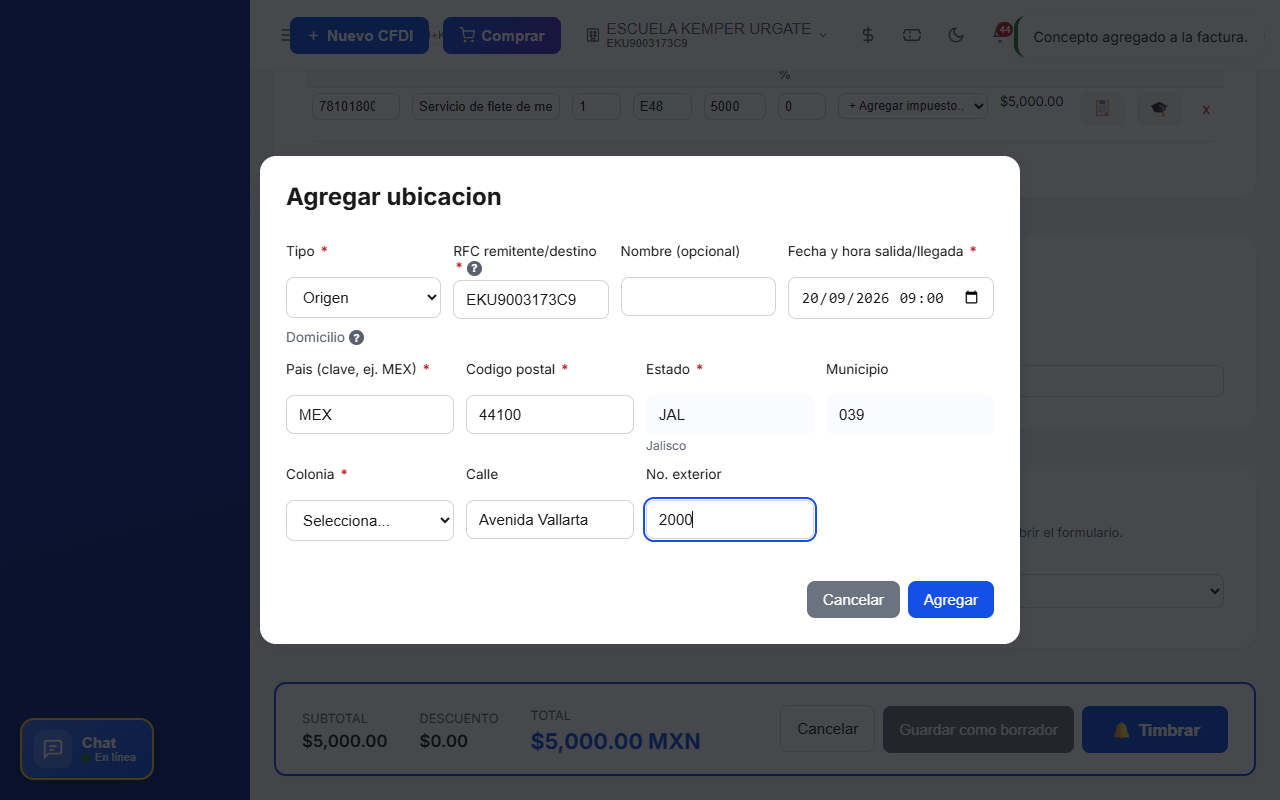Expand the ESCUELA KEMPER URGATE company selector
This screenshot has height=800, width=1280.
707,35
